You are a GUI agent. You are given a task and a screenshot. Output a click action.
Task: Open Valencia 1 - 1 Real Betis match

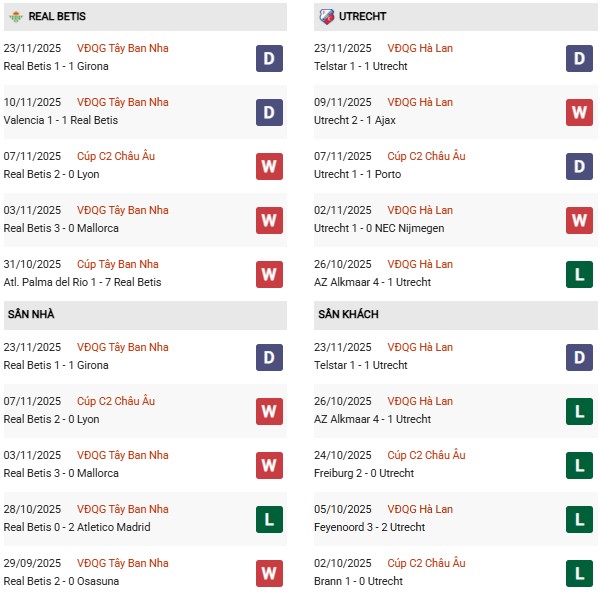61,120
